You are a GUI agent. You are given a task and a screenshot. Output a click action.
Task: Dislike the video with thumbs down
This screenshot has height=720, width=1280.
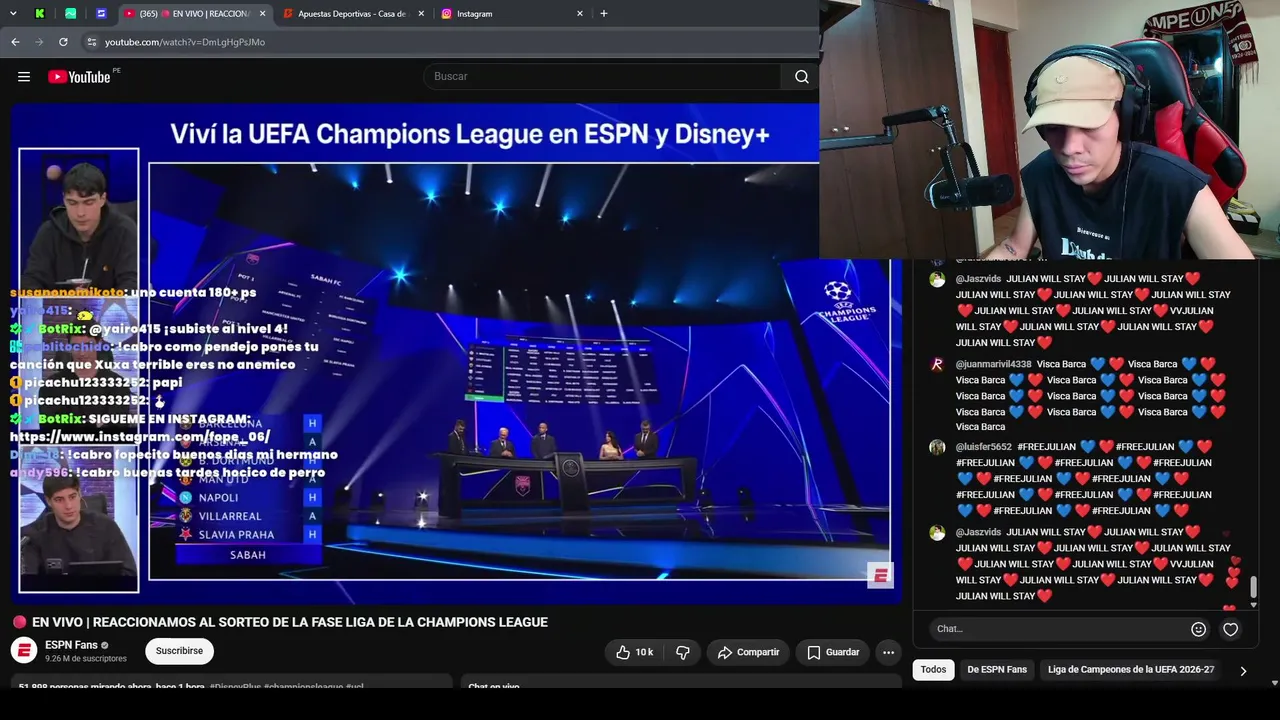point(683,652)
